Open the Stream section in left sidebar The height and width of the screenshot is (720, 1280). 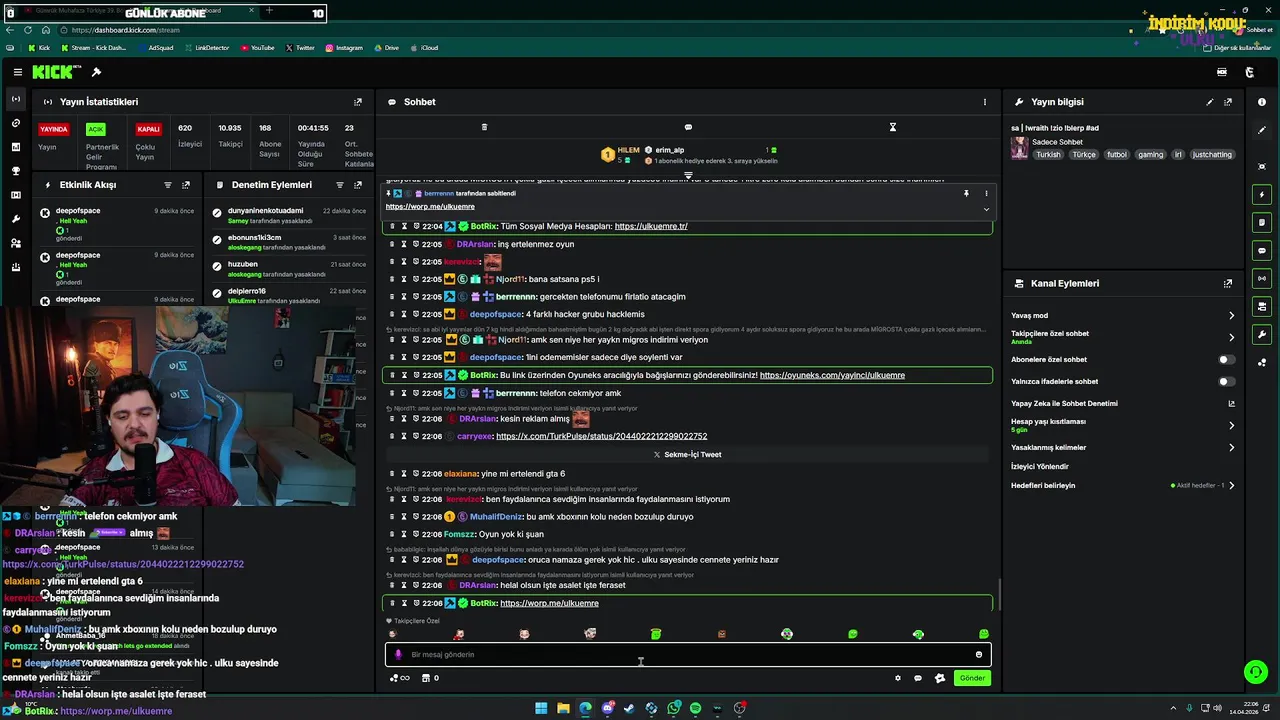coord(15,99)
